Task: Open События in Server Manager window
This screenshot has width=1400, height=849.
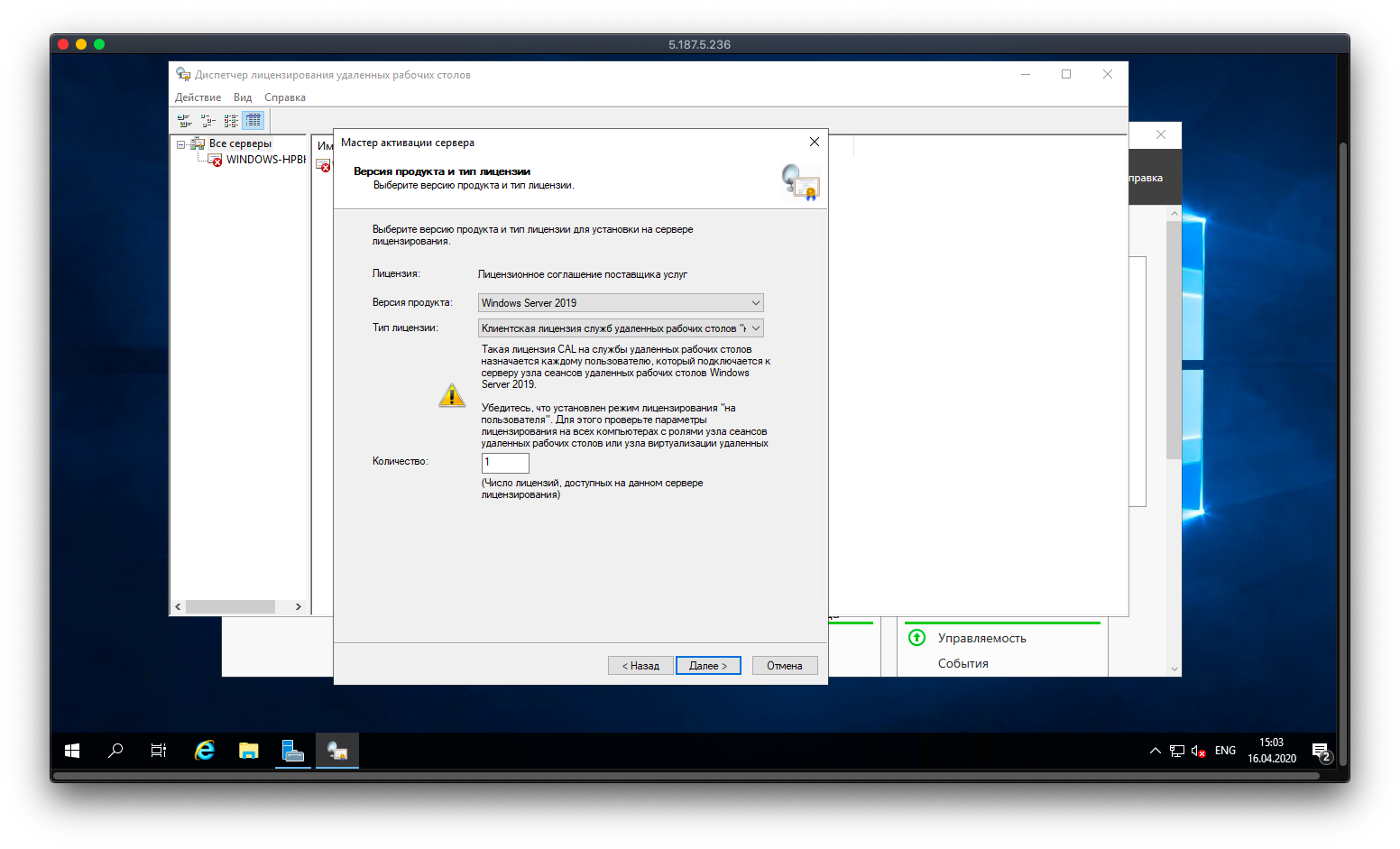Action: [x=963, y=663]
